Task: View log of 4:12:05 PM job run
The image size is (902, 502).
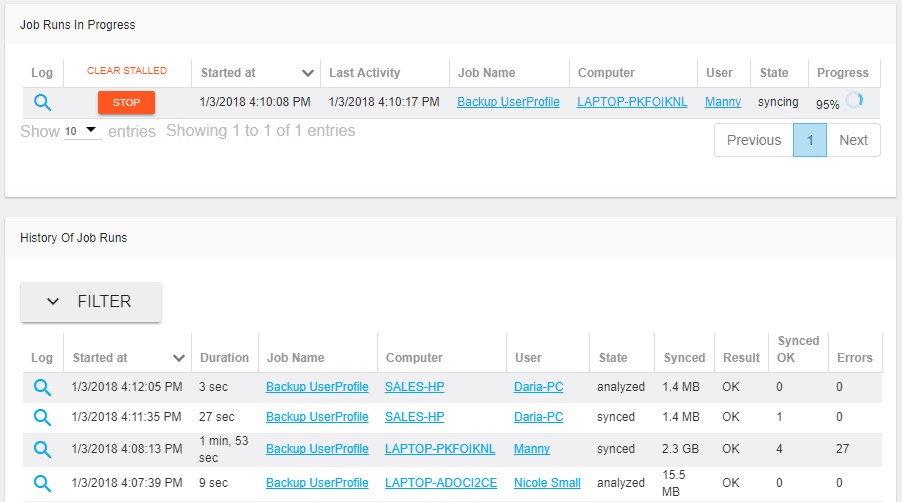Action: pyautogui.click(x=42, y=387)
